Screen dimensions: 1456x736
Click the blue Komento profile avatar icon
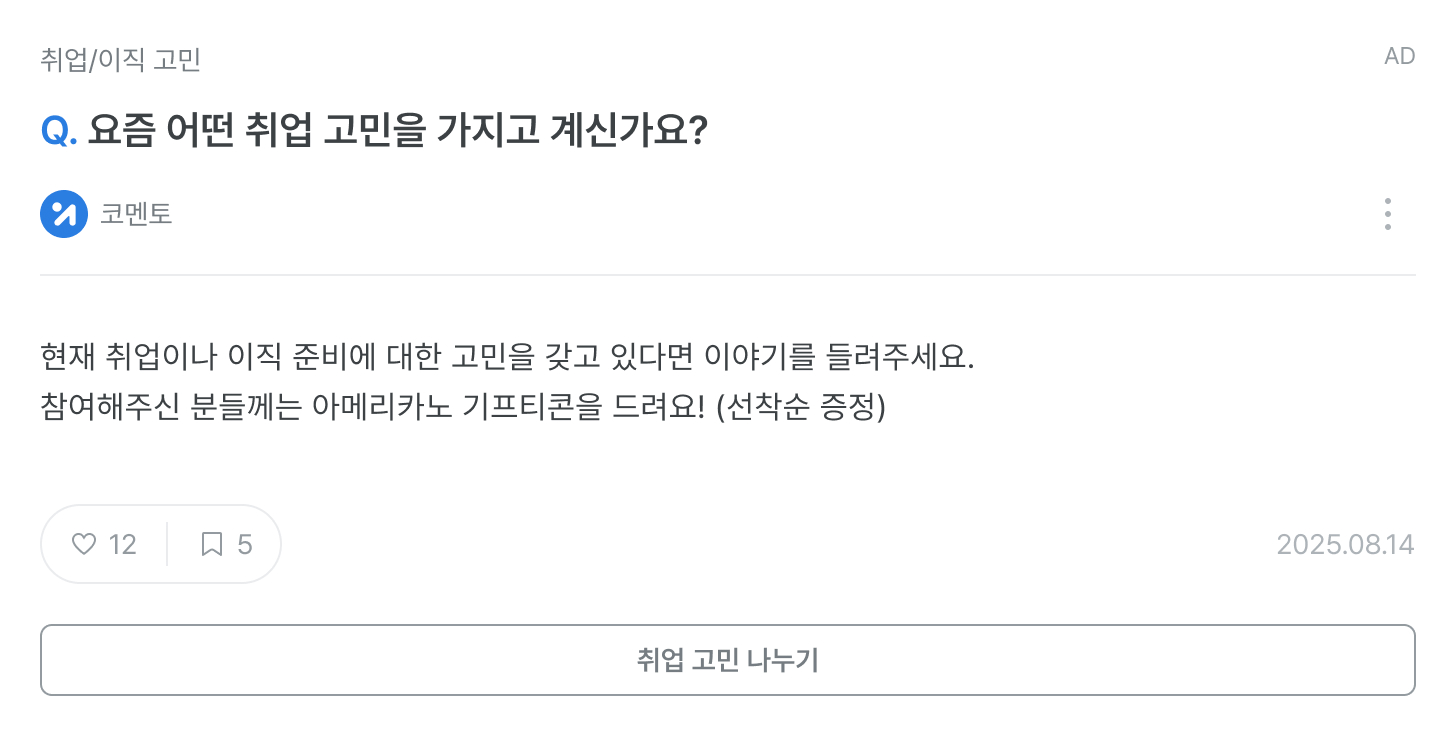64,214
